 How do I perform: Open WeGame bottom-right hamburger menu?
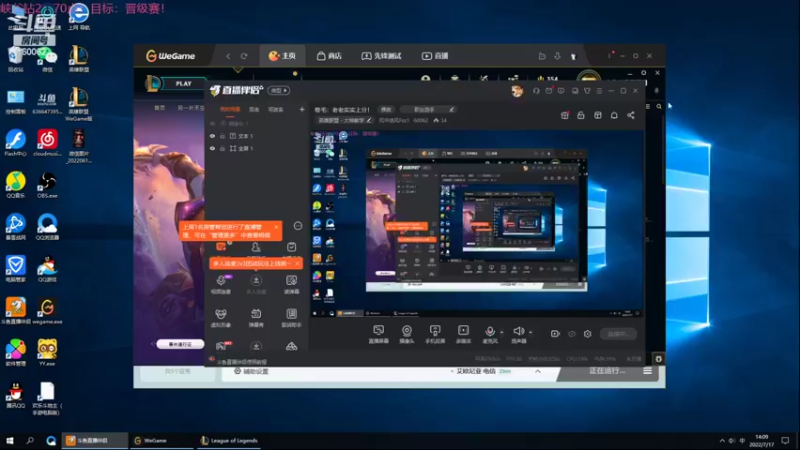click(647, 371)
